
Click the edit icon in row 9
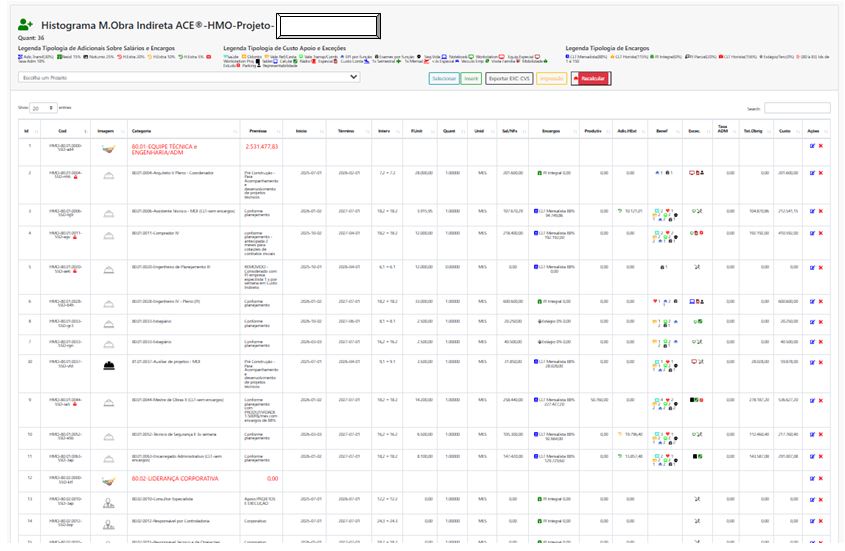[812, 399]
